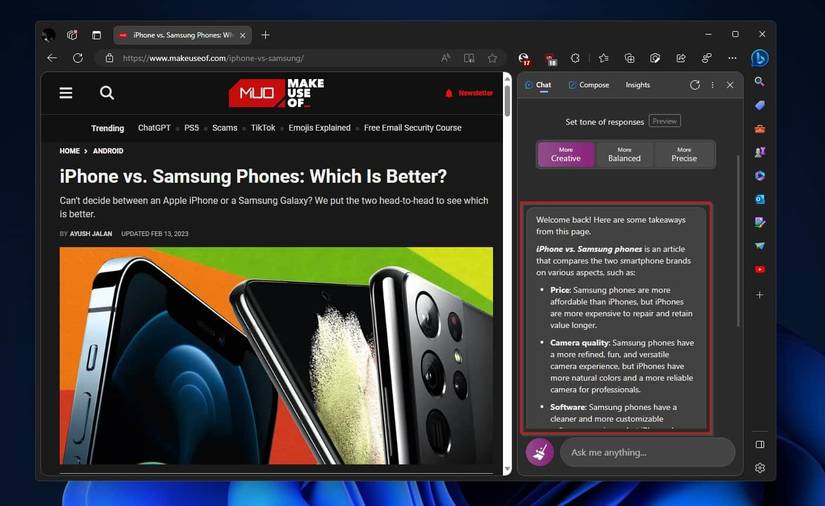Open Settings and more menu

tap(732, 58)
